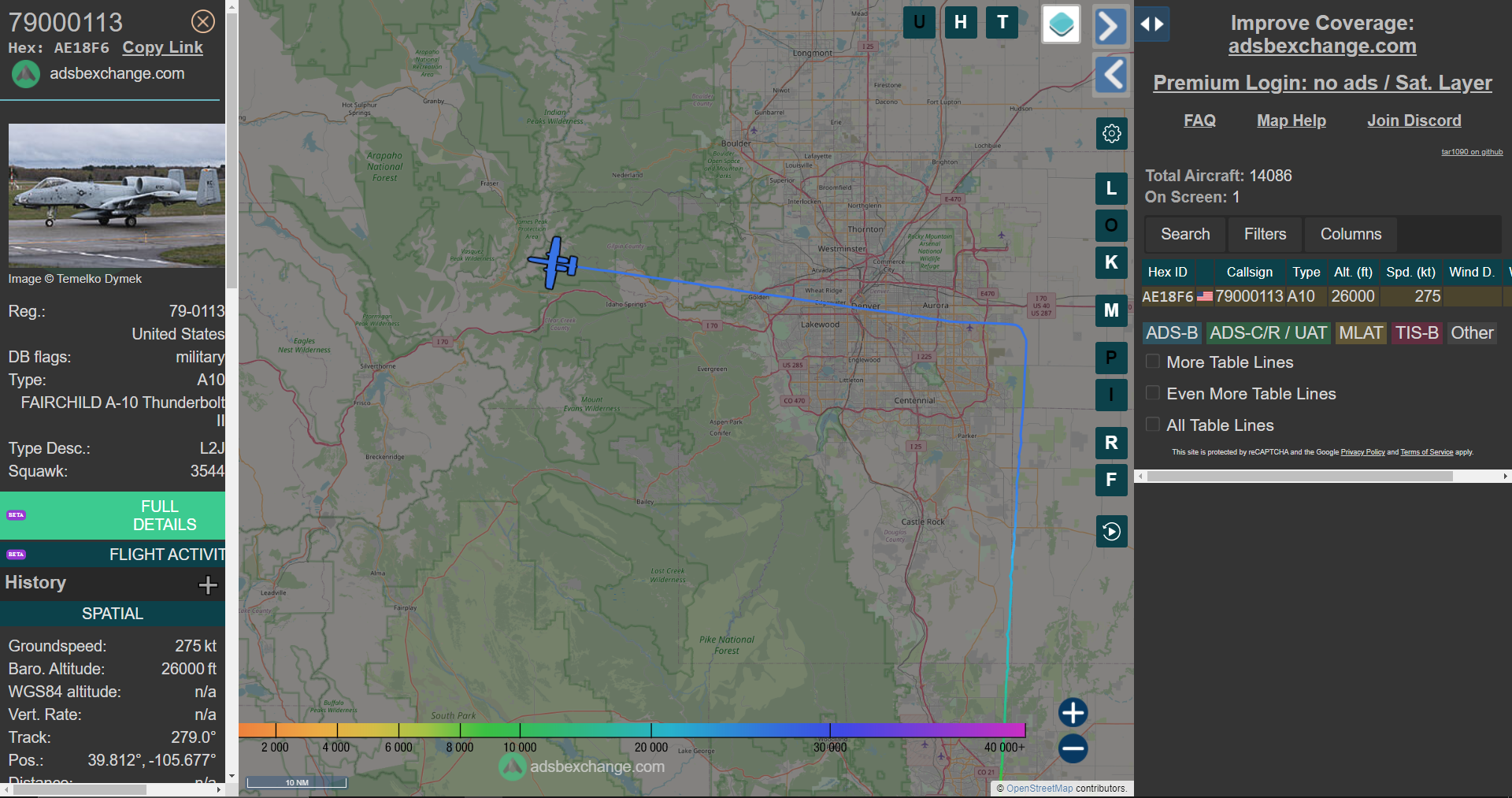1512x798 pixels.
Task: Open Premium Login link
Action: click(x=1322, y=83)
